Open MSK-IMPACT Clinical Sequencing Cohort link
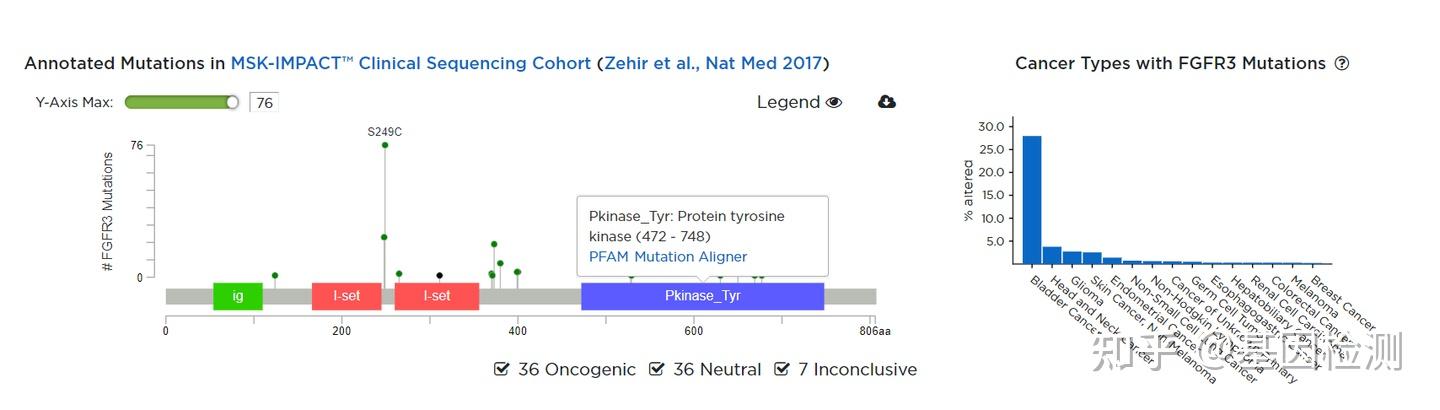 (x=410, y=63)
